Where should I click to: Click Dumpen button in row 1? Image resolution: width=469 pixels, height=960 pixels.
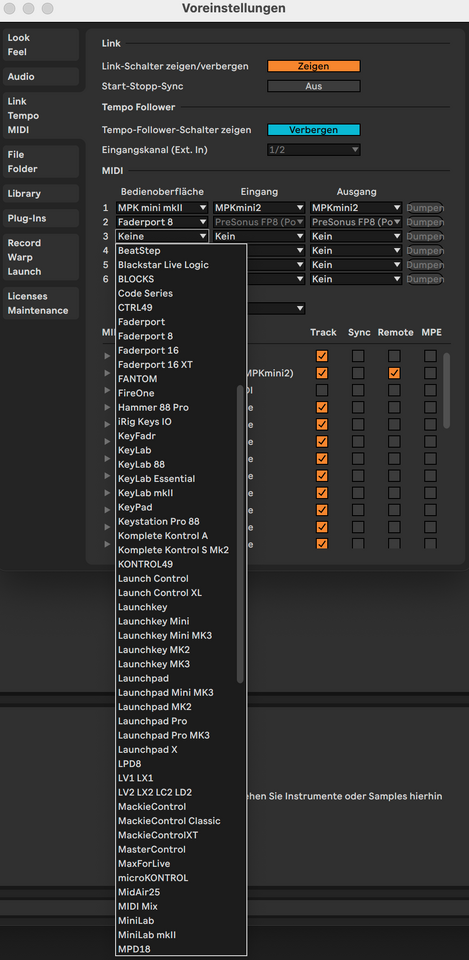click(426, 208)
